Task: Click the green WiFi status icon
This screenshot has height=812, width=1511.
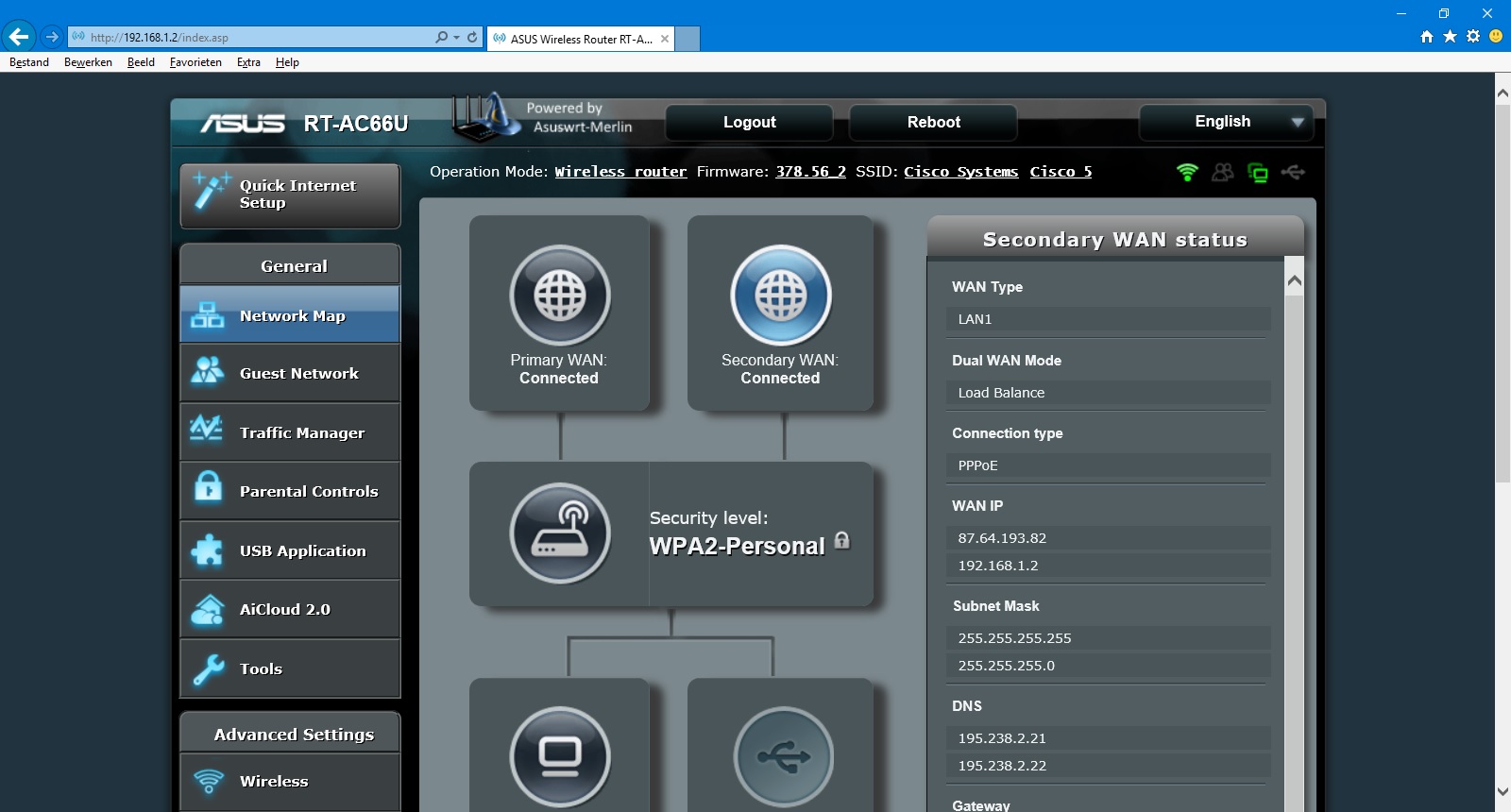Action: (x=1187, y=172)
